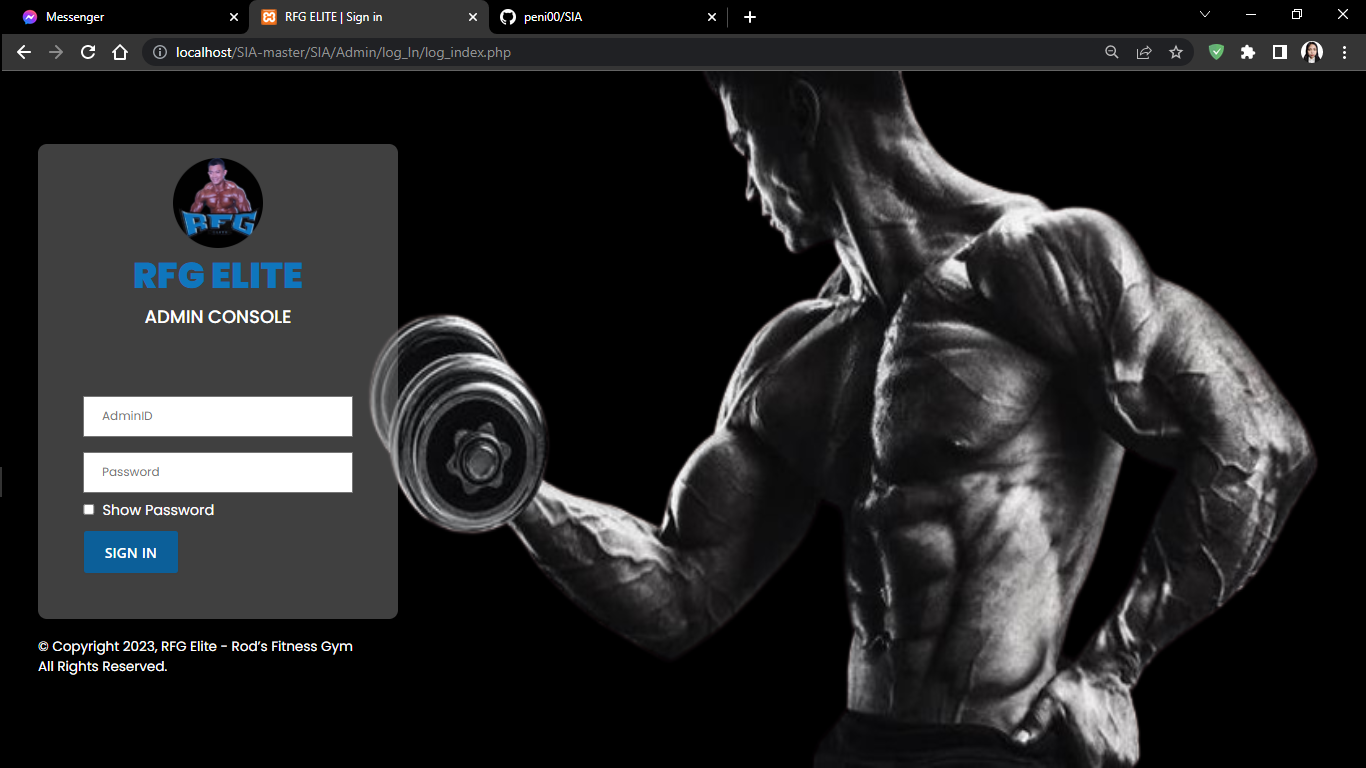Image resolution: width=1366 pixels, height=768 pixels.
Task: Bookmark this page with the star icon
Action: (x=1176, y=52)
